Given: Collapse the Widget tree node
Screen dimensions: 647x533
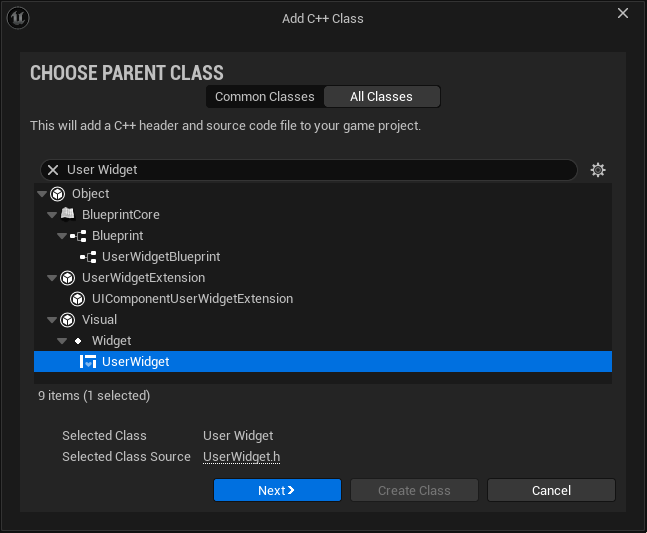Looking at the screenshot, I should [x=62, y=341].
